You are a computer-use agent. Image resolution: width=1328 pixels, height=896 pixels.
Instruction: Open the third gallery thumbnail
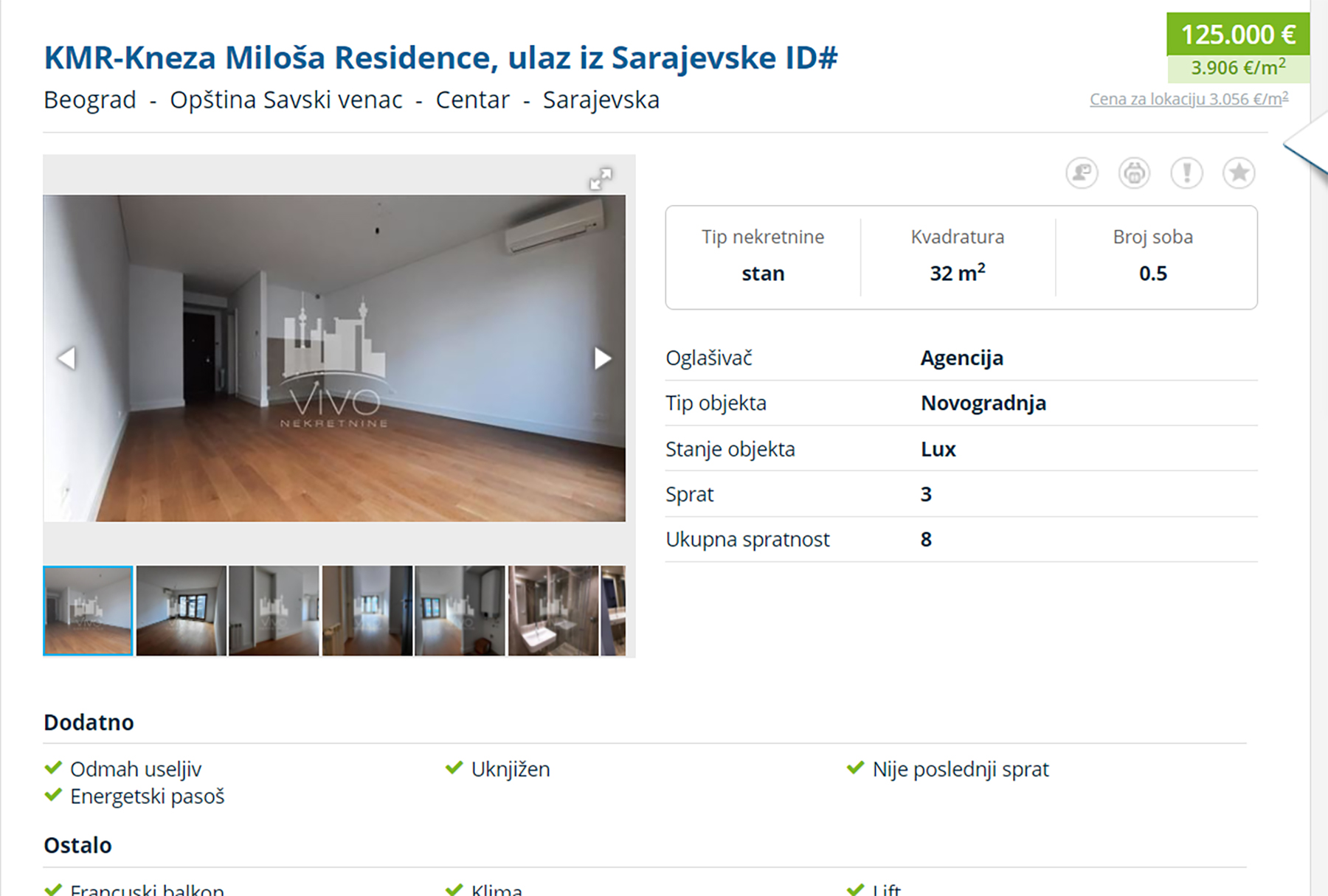tap(274, 611)
